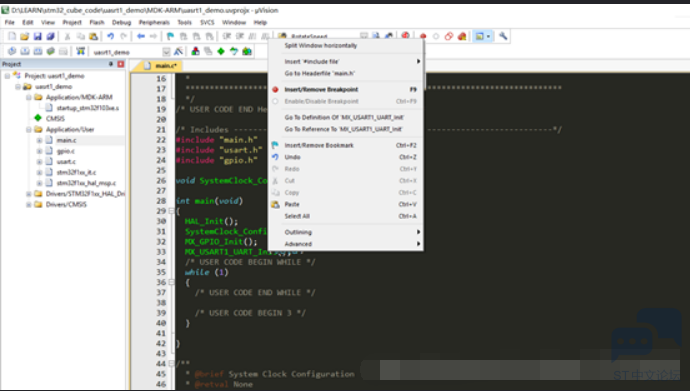Select startup_stm32f103xe.s in project tree
The width and height of the screenshot is (690, 391).
point(88,108)
